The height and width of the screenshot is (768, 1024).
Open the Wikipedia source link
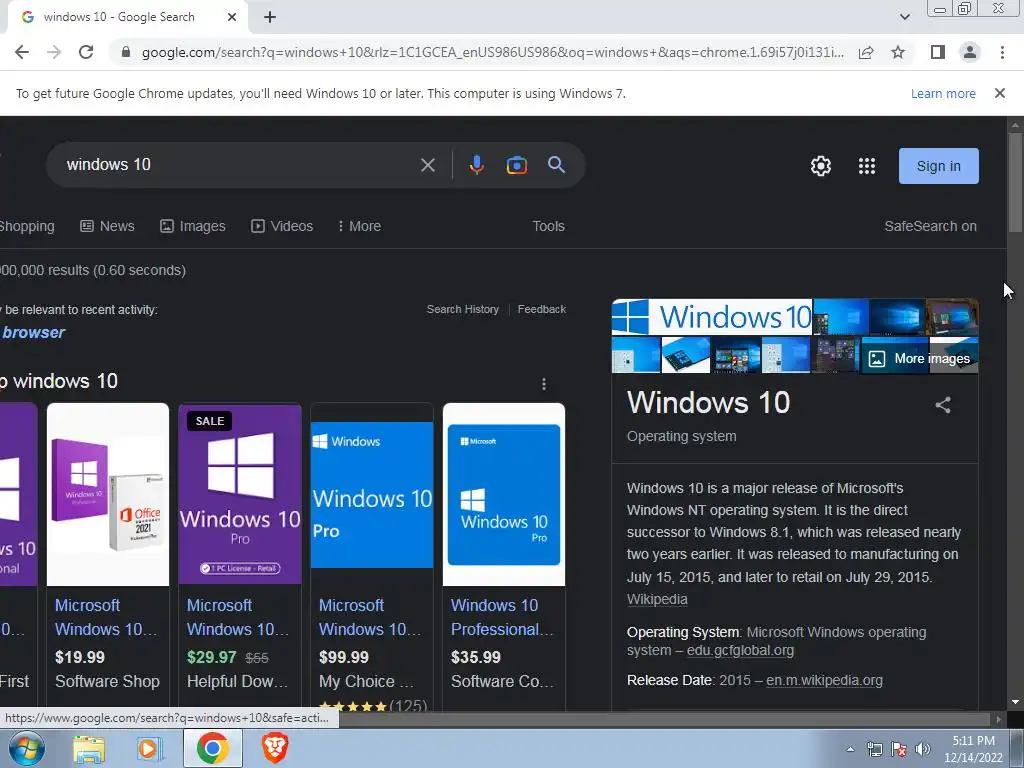657,599
